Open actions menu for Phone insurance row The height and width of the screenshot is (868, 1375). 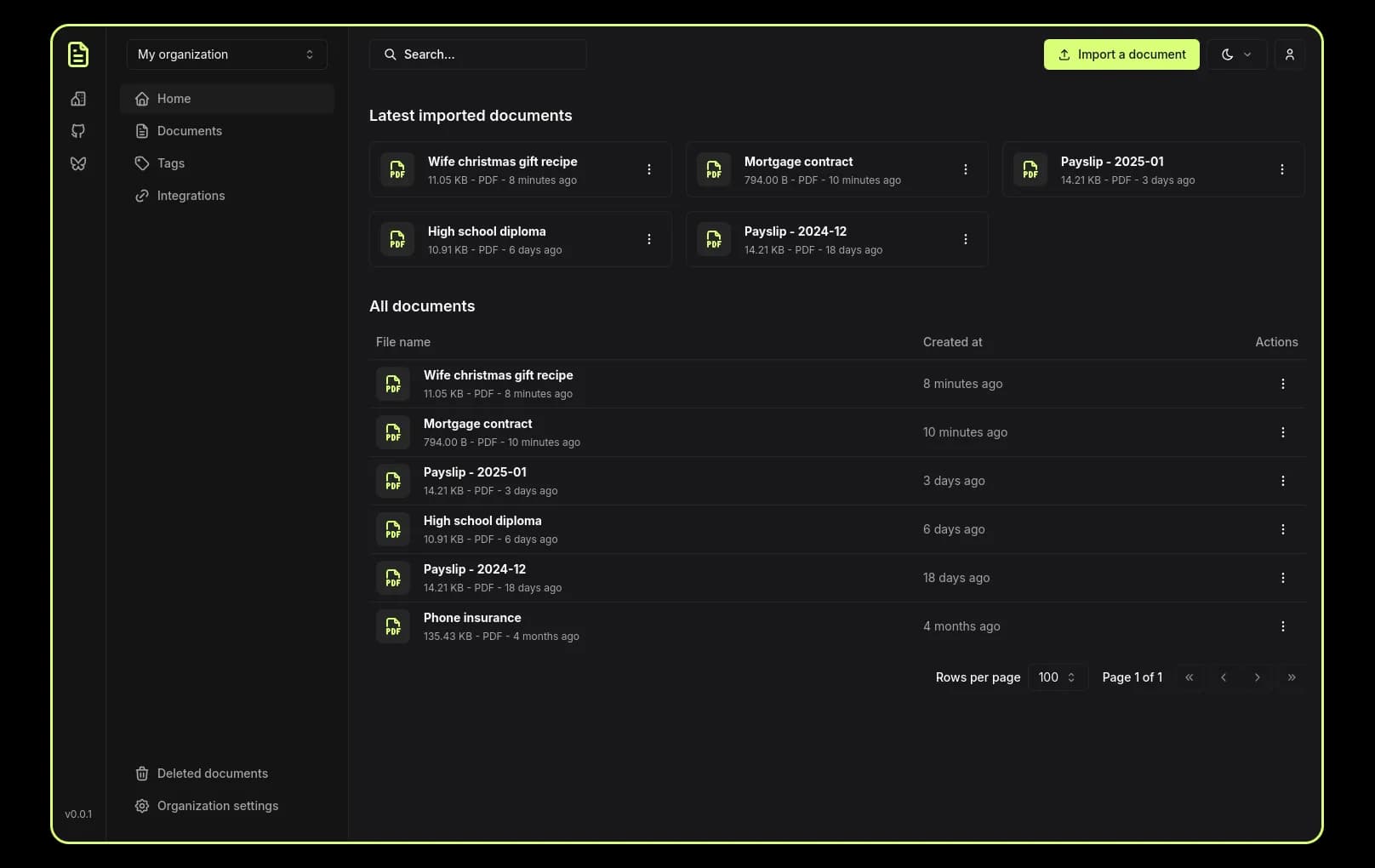(x=1282, y=626)
